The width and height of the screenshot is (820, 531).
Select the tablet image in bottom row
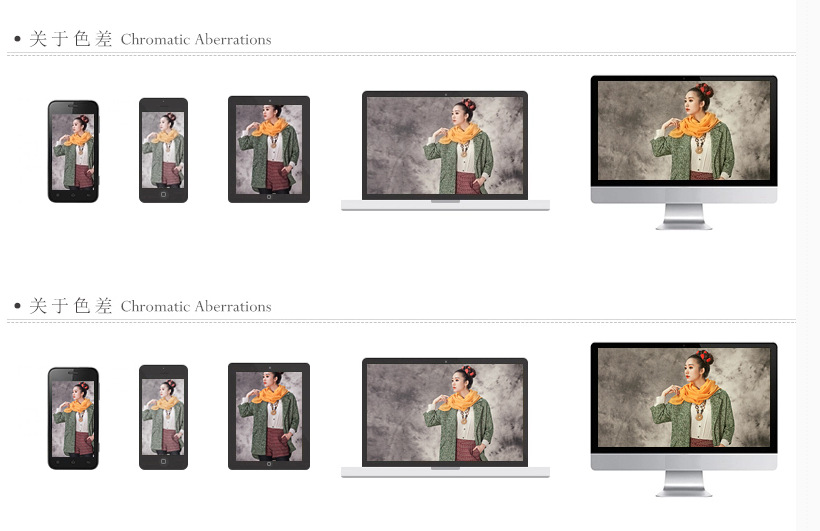(269, 416)
